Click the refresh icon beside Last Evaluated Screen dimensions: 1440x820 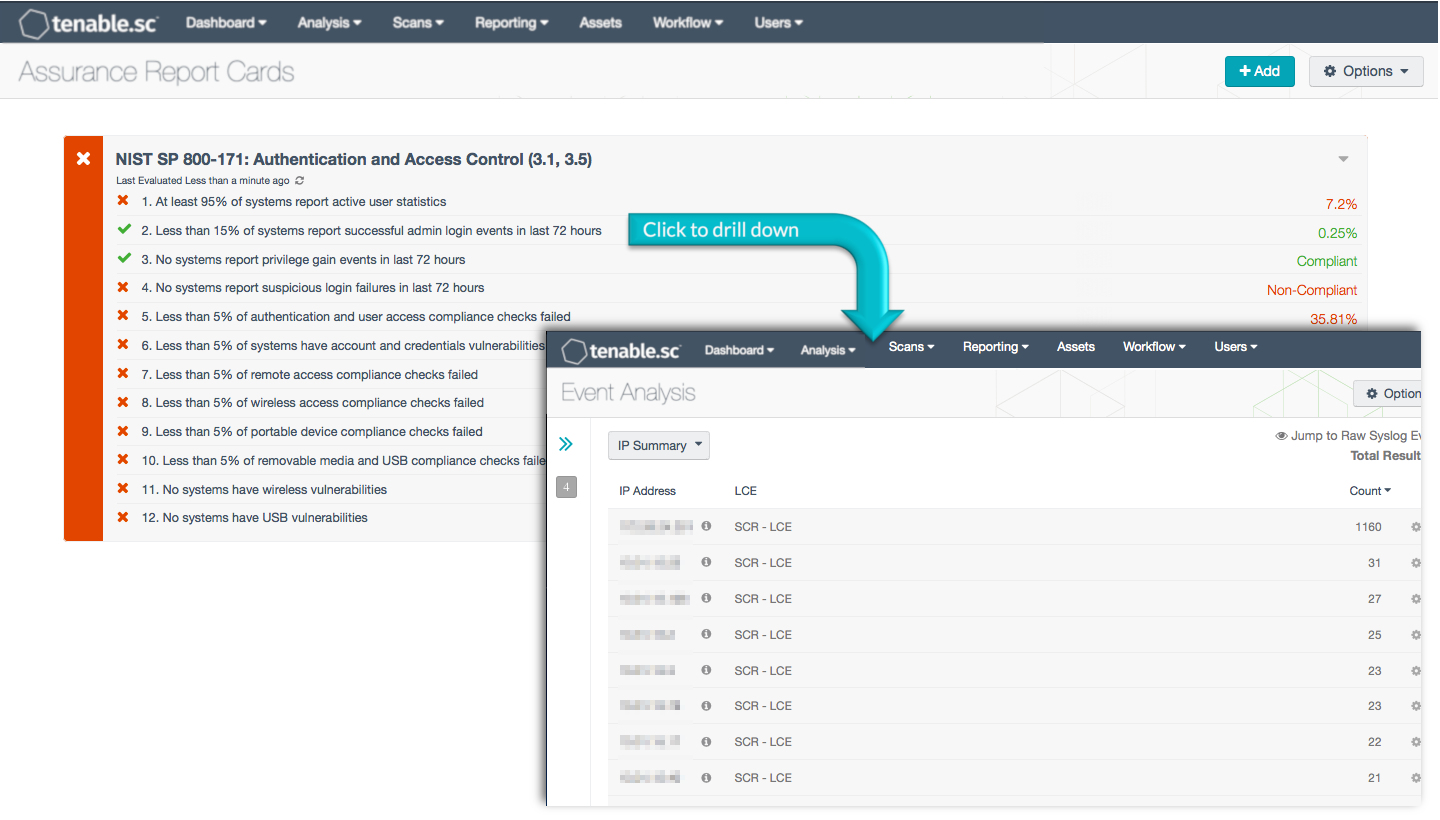tap(300, 181)
